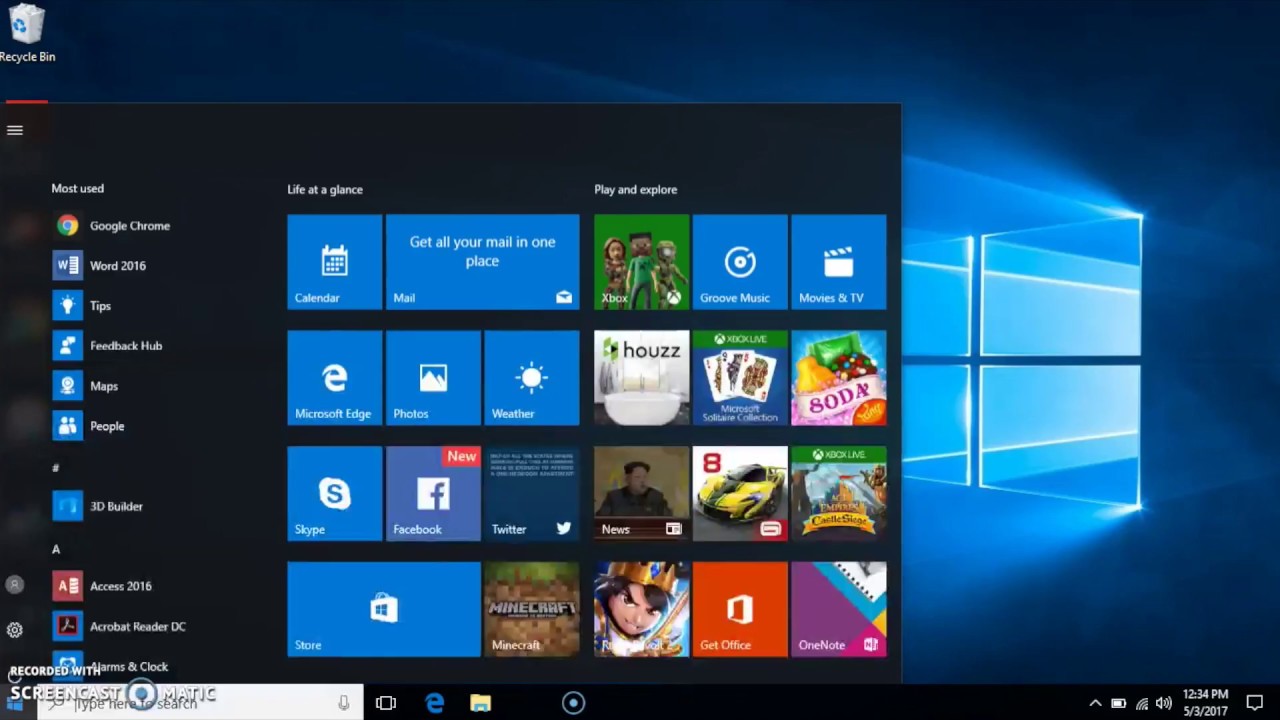1280x720 pixels.
Task: Open the Mail tile
Action: [482, 262]
